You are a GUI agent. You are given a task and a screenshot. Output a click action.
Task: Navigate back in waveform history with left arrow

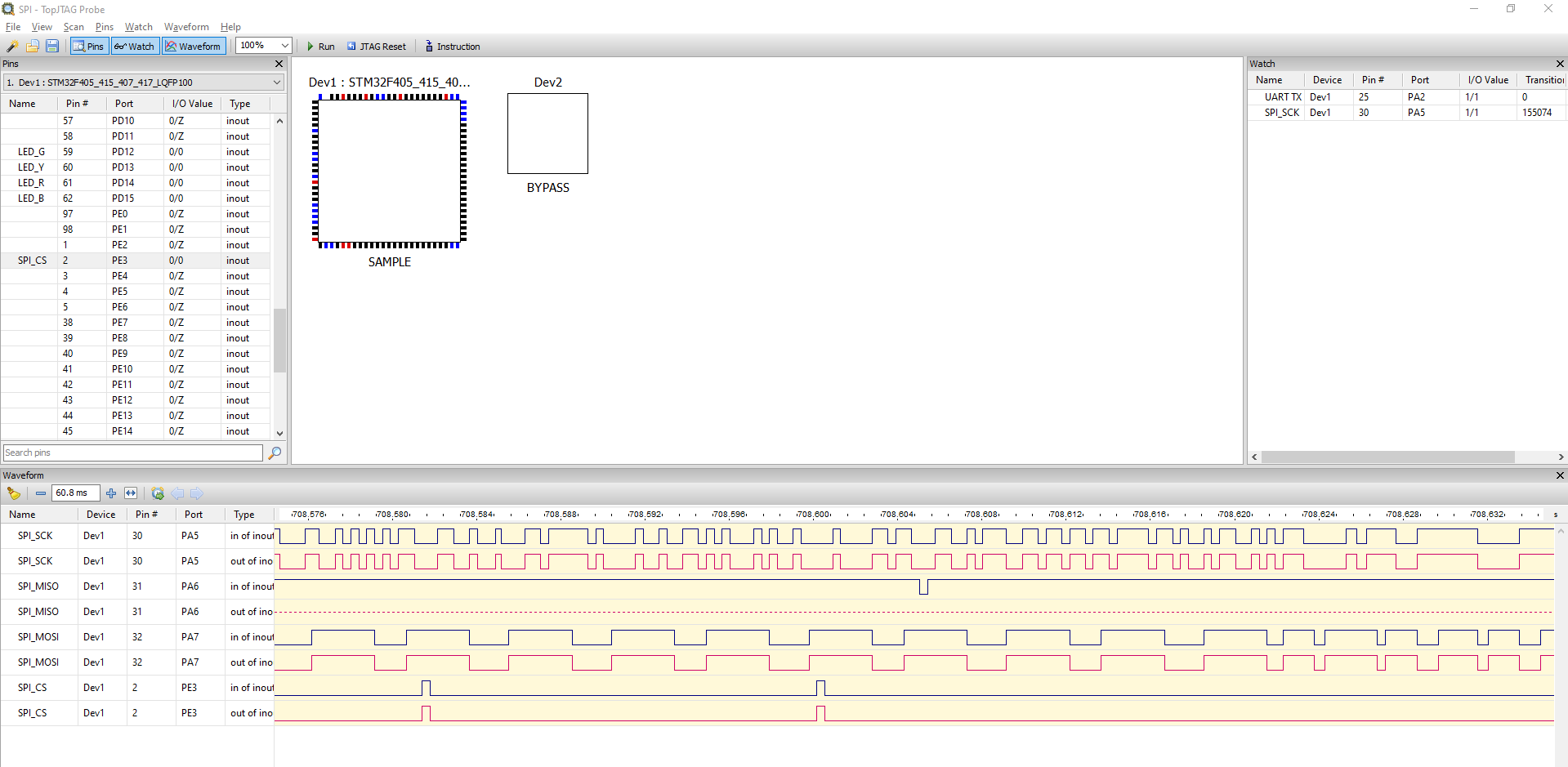coord(178,493)
